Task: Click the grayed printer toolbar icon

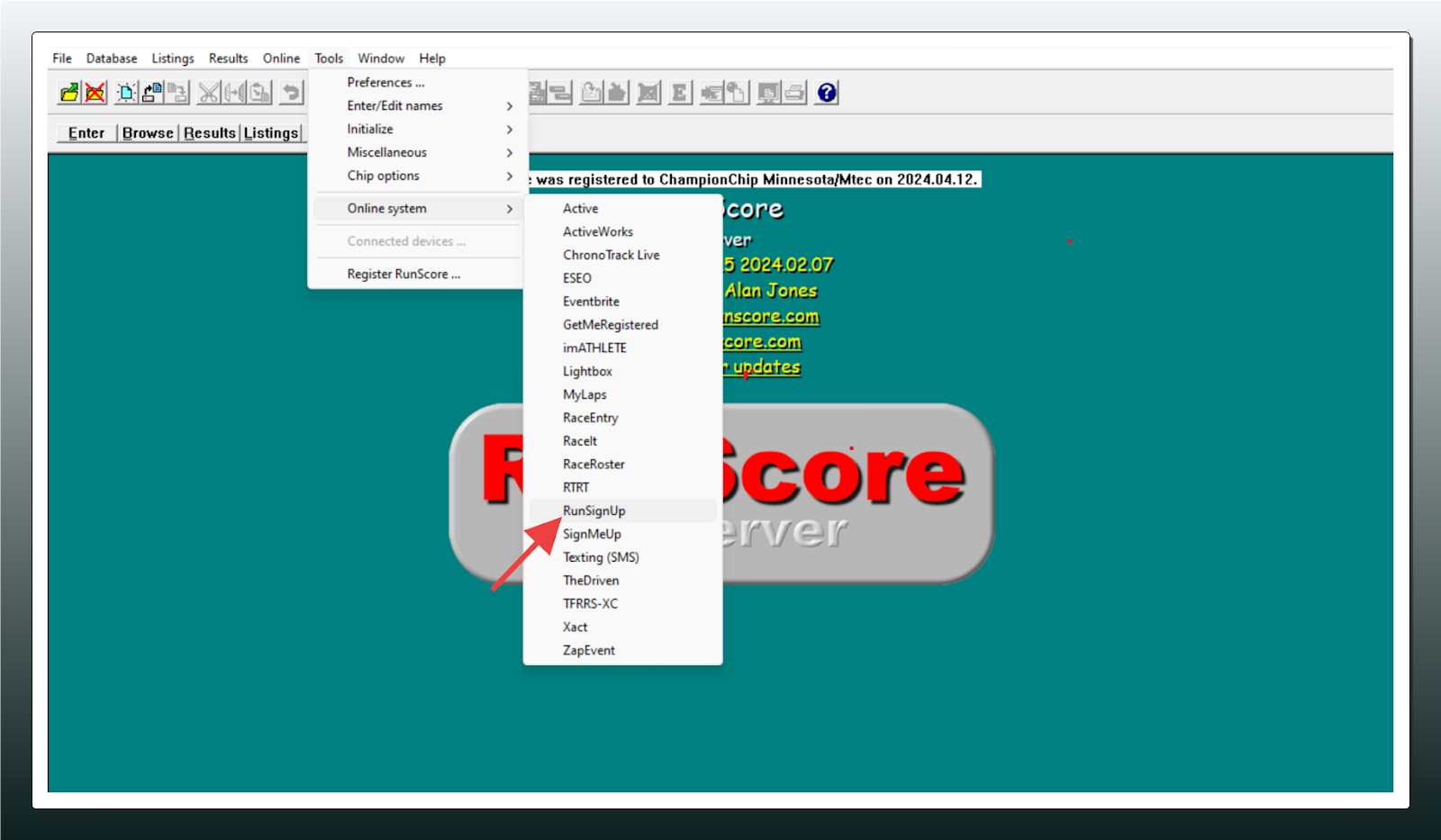Action: pyautogui.click(x=794, y=92)
